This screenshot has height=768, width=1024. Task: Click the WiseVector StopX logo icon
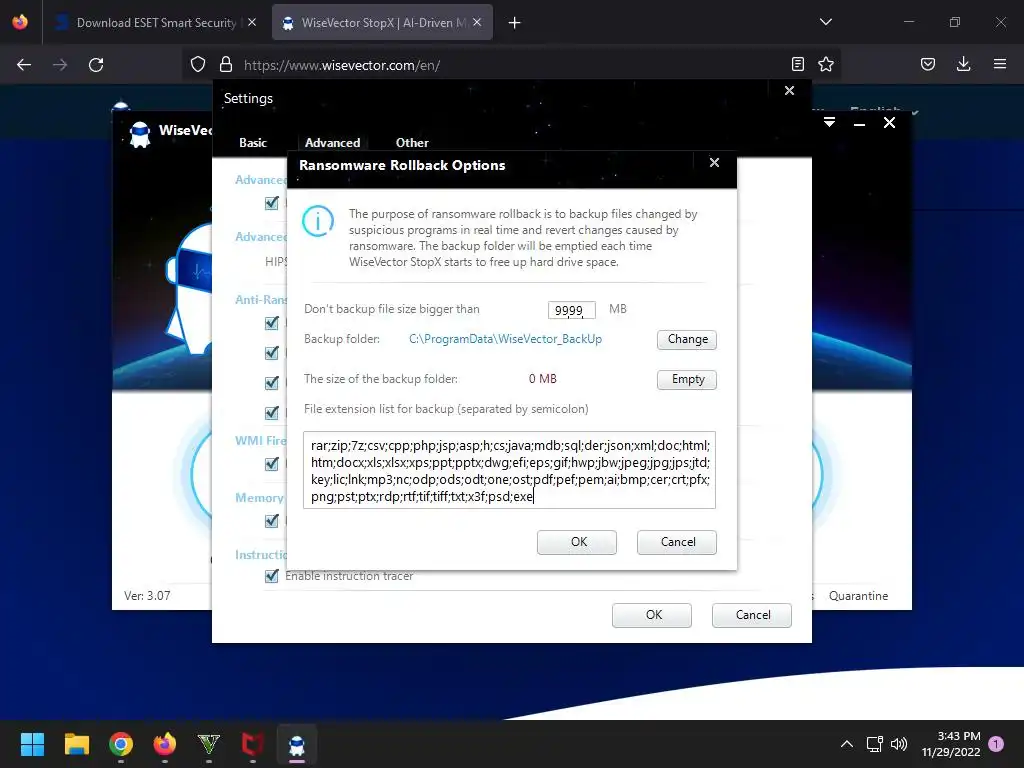coord(140,135)
